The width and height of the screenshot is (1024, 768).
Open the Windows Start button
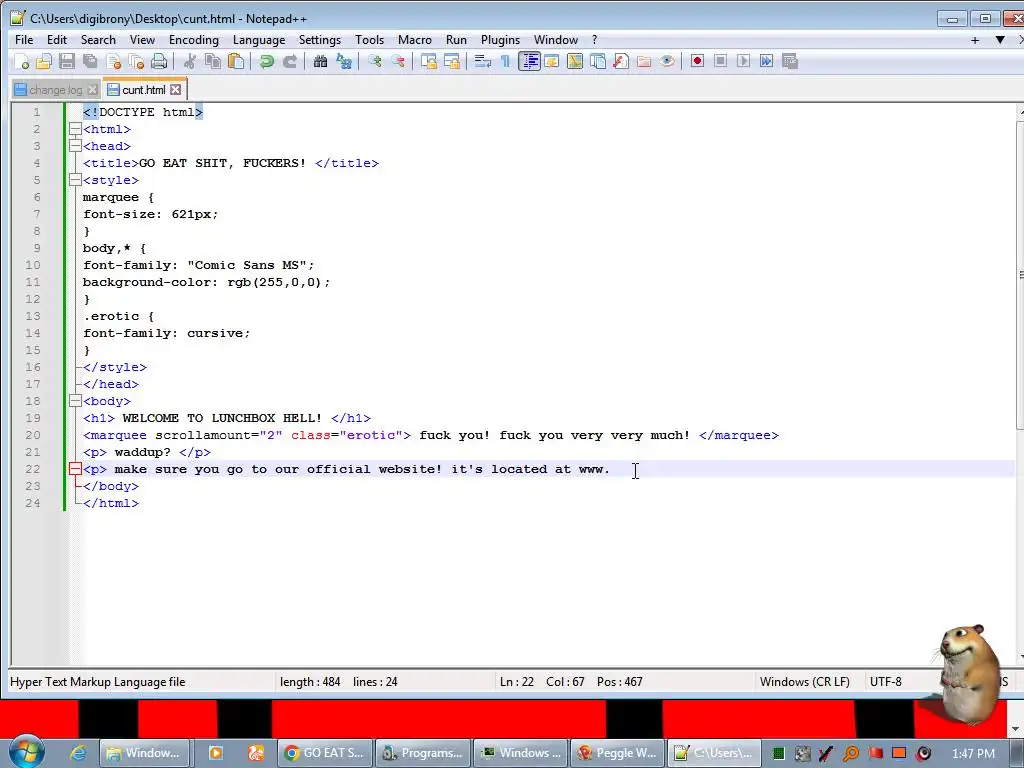(x=27, y=752)
